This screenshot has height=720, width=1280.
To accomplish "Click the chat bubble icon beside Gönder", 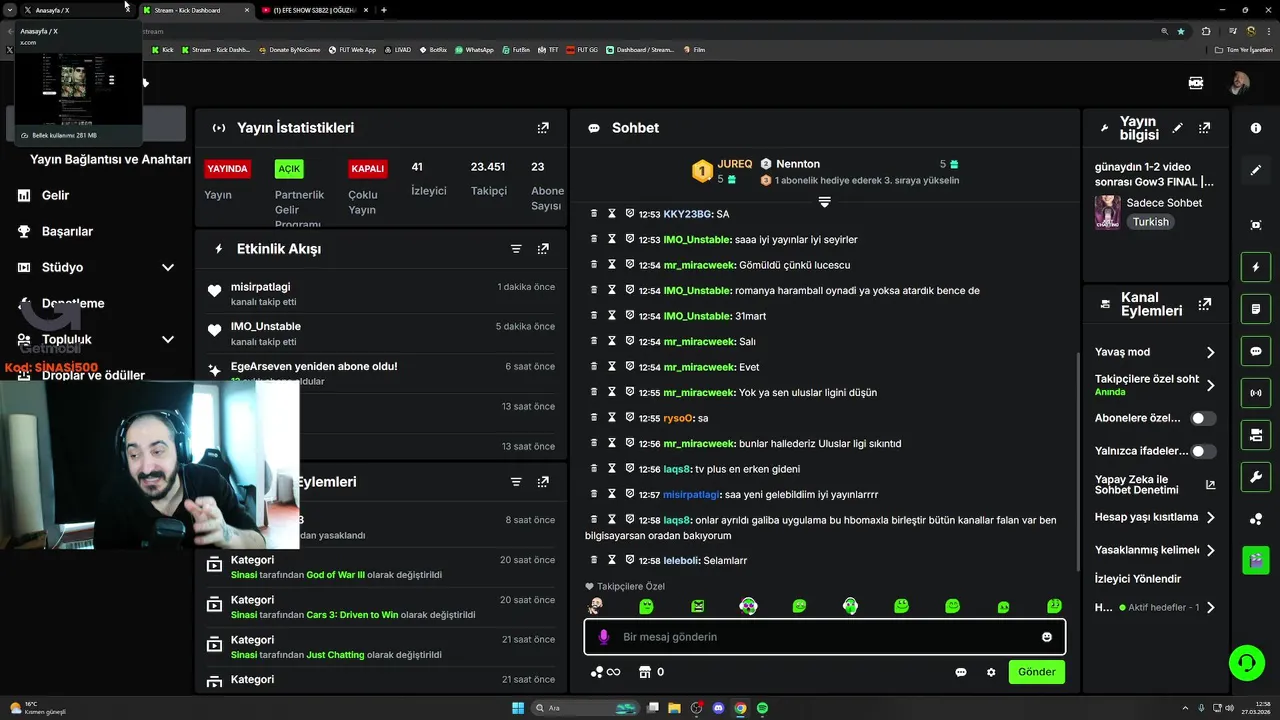I will [961, 672].
